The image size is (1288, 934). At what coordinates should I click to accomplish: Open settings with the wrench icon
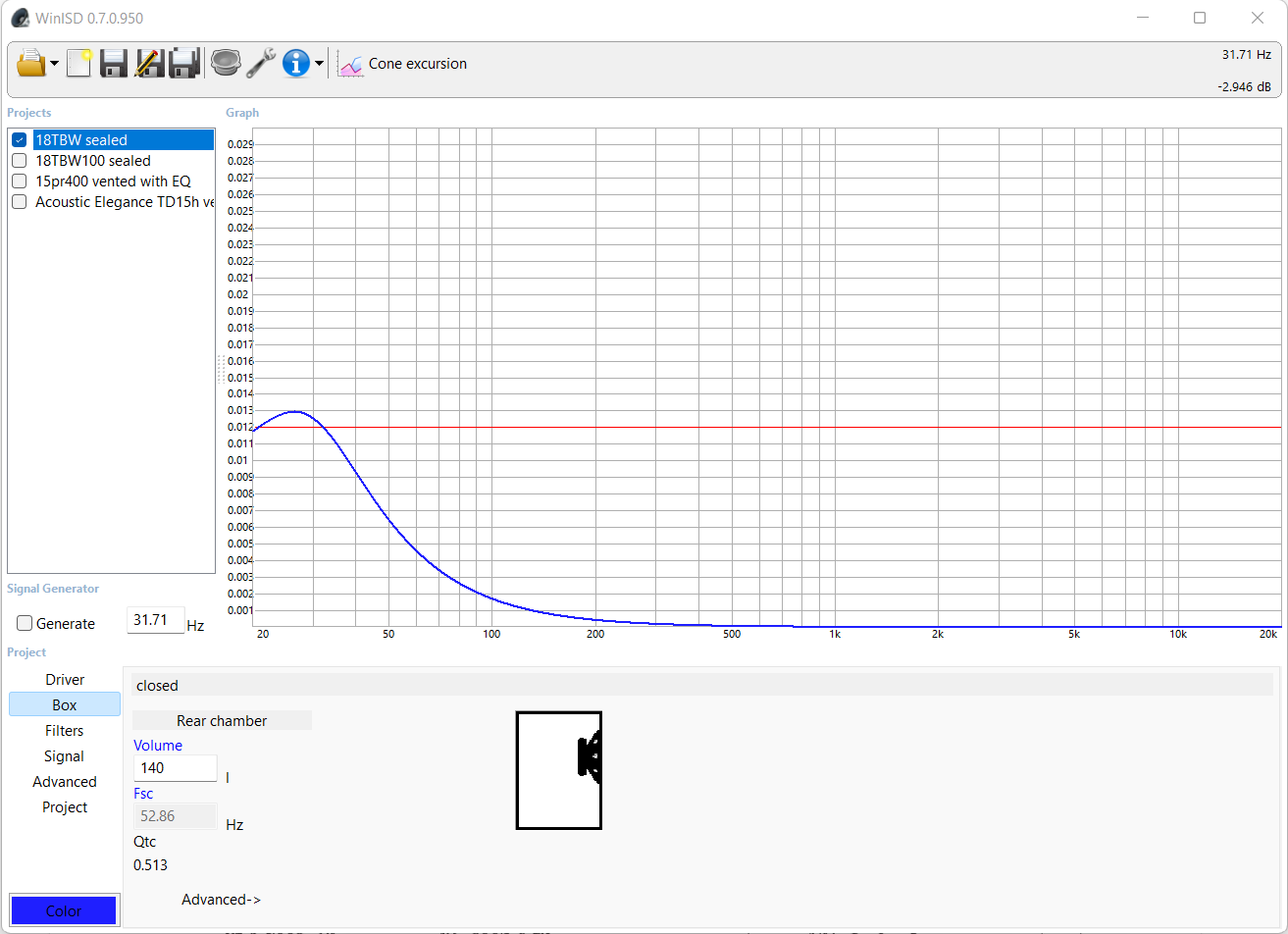pos(261,64)
